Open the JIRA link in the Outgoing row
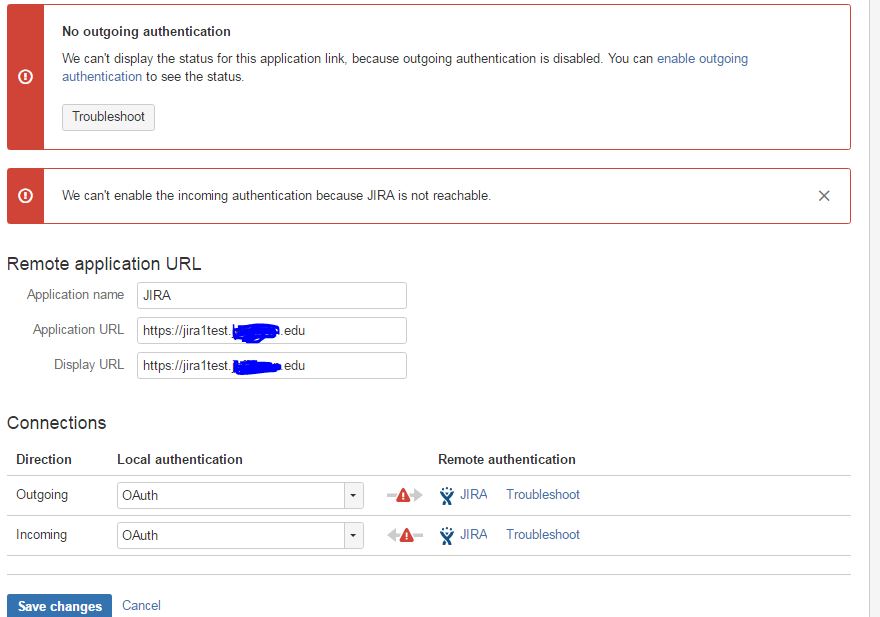 coord(474,495)
